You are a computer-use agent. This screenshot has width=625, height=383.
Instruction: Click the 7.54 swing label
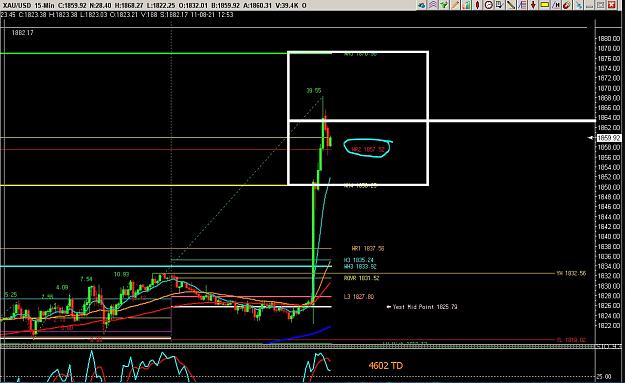point(86,279)
